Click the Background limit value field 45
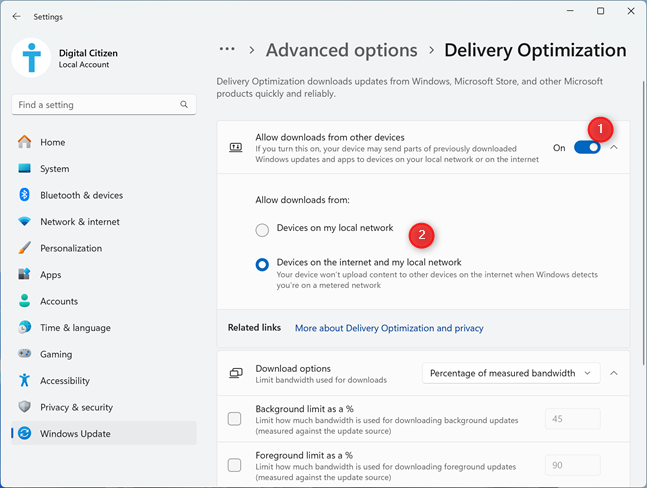The height and width of the screenshot is (488, 647). pos(572,419)
